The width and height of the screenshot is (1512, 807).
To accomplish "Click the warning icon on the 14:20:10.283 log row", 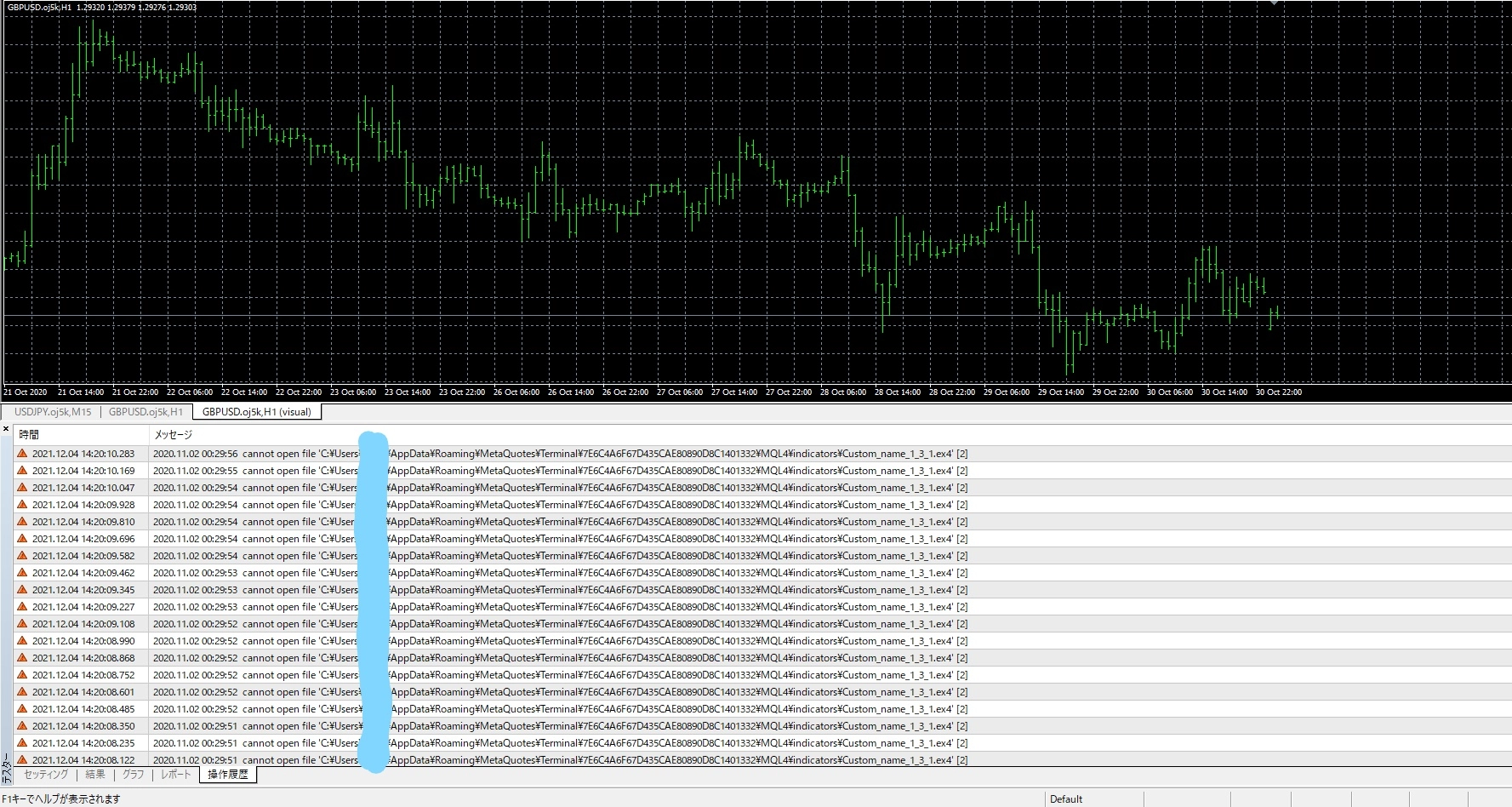I will click(x=23, y=454).
